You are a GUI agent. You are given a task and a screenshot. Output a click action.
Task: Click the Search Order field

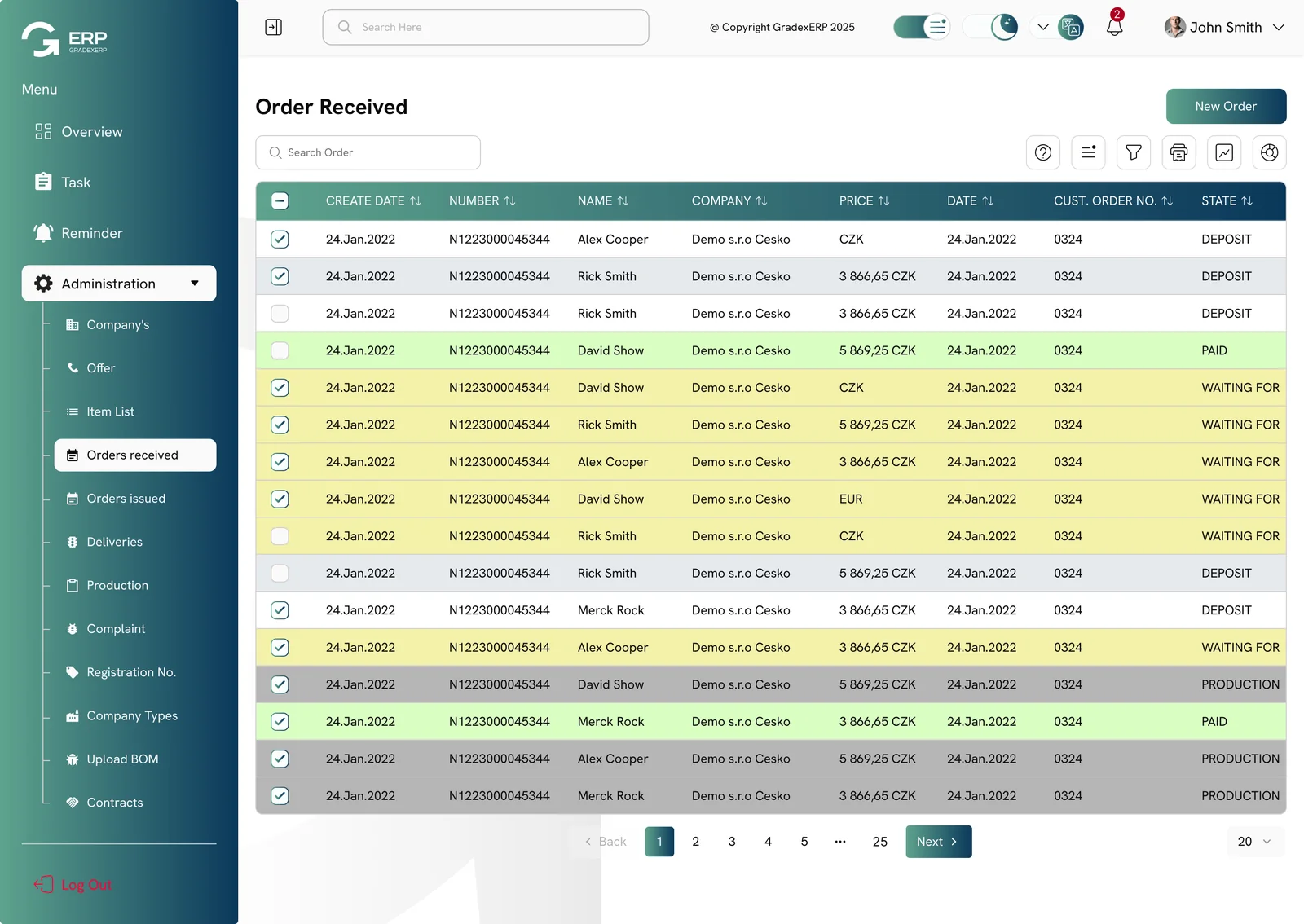click(x=368, y=152)
